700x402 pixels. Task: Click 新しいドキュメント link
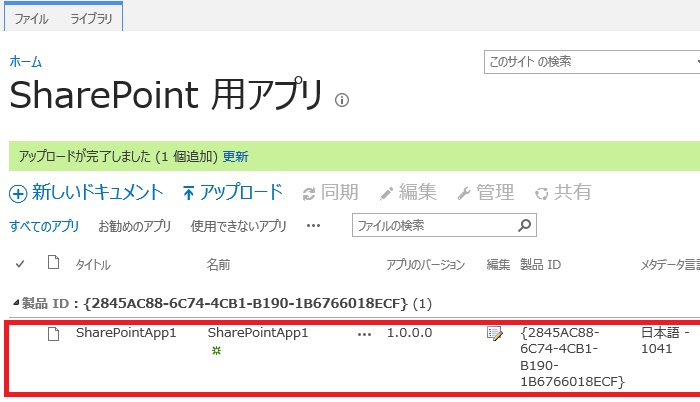tap(98, 193)
